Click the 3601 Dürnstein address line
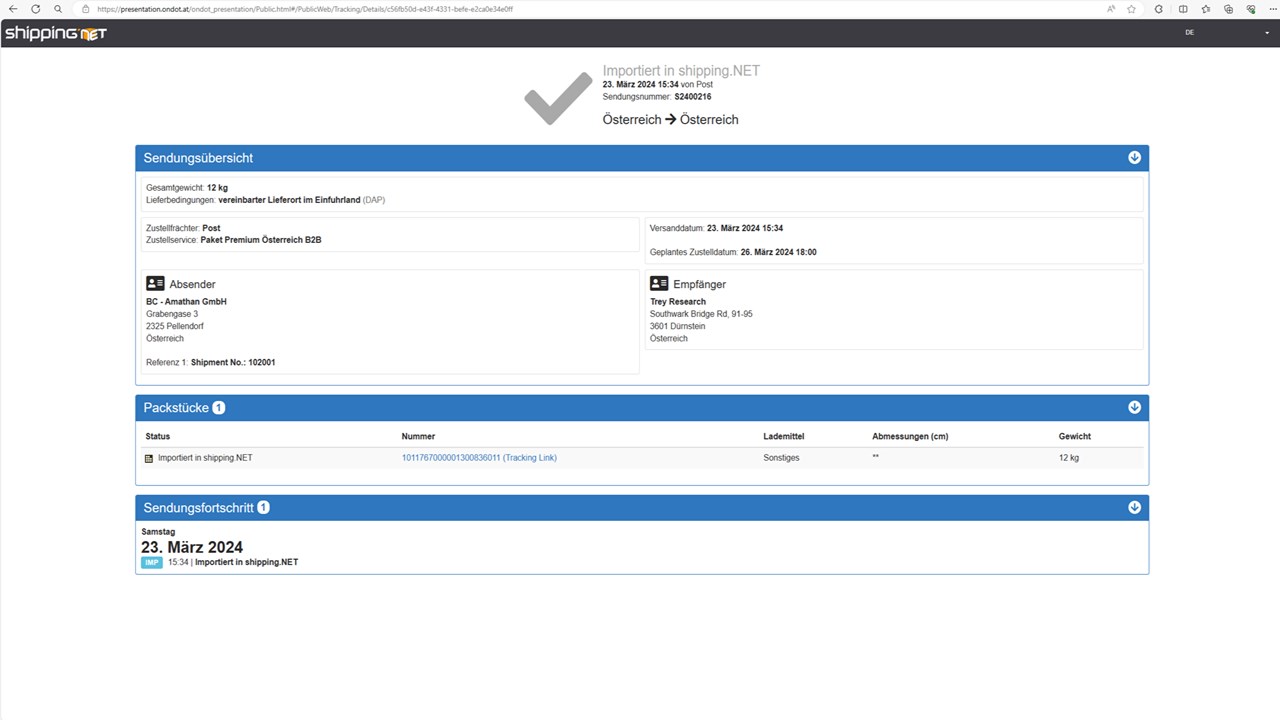This screenshot has width=1280, height=720. pyautogui.click(x=680, y=326)
